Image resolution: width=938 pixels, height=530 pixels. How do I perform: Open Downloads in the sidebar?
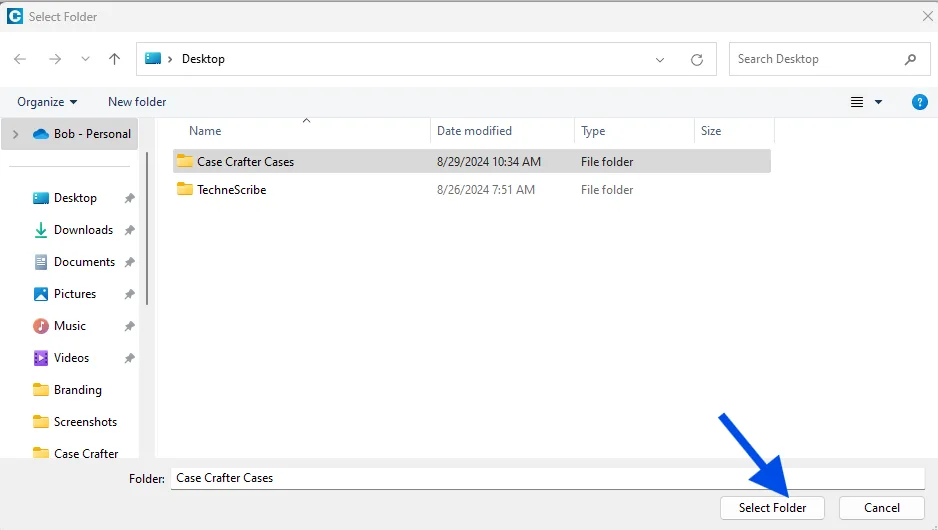click(83, 230)
